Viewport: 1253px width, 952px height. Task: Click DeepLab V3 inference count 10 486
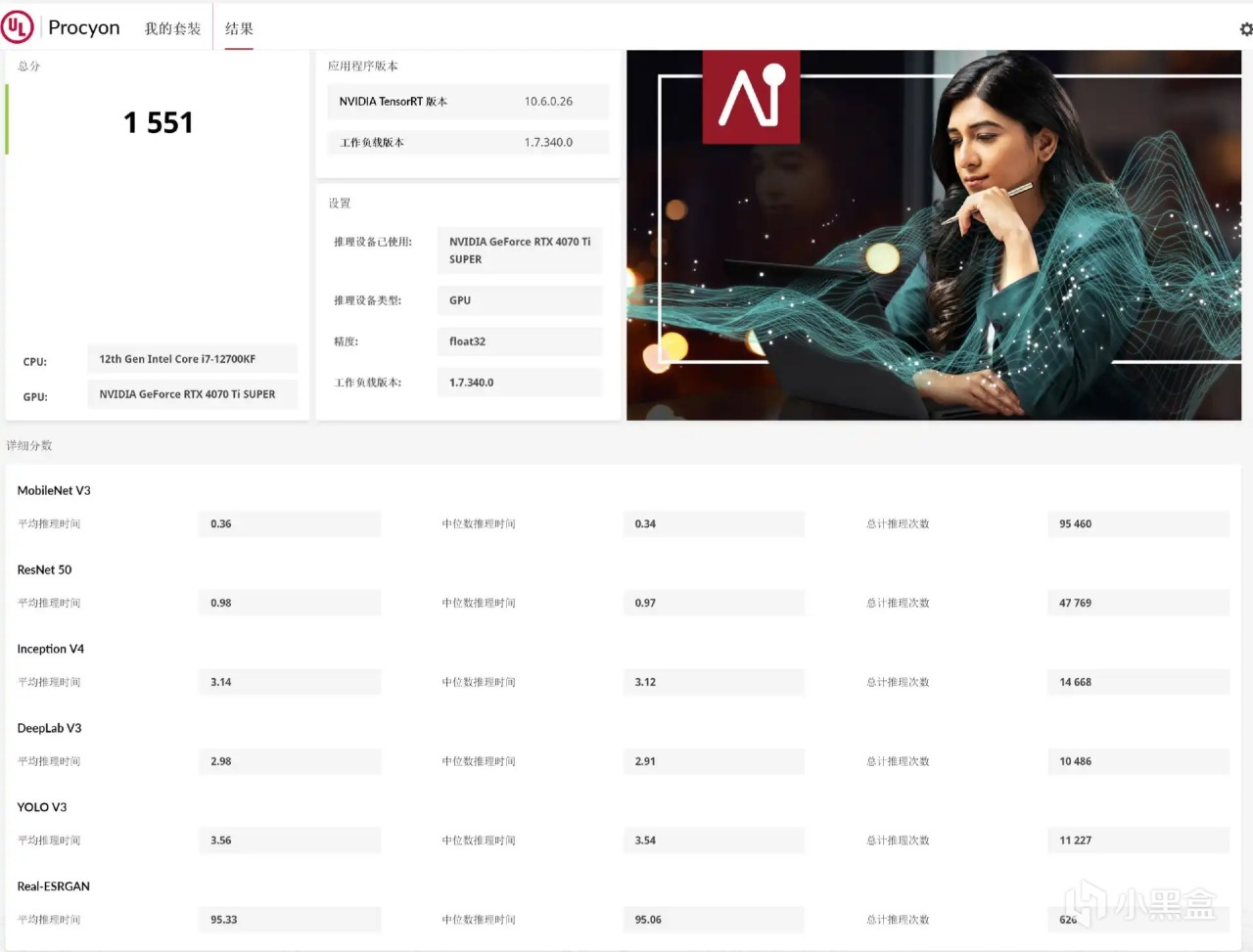1138,761
